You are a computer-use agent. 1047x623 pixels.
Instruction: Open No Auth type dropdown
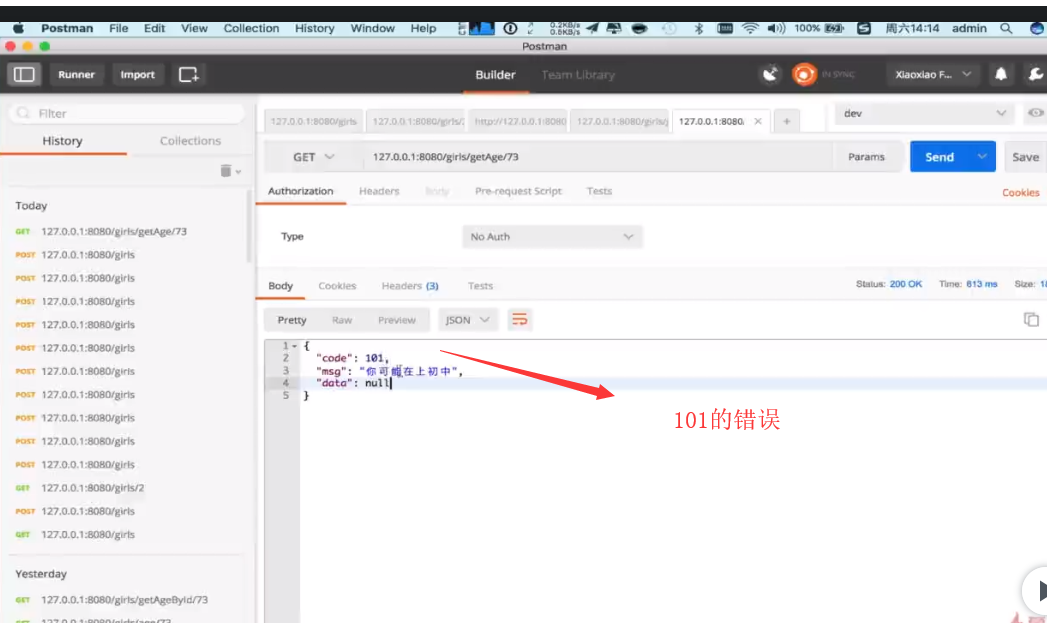click(552, 236)
